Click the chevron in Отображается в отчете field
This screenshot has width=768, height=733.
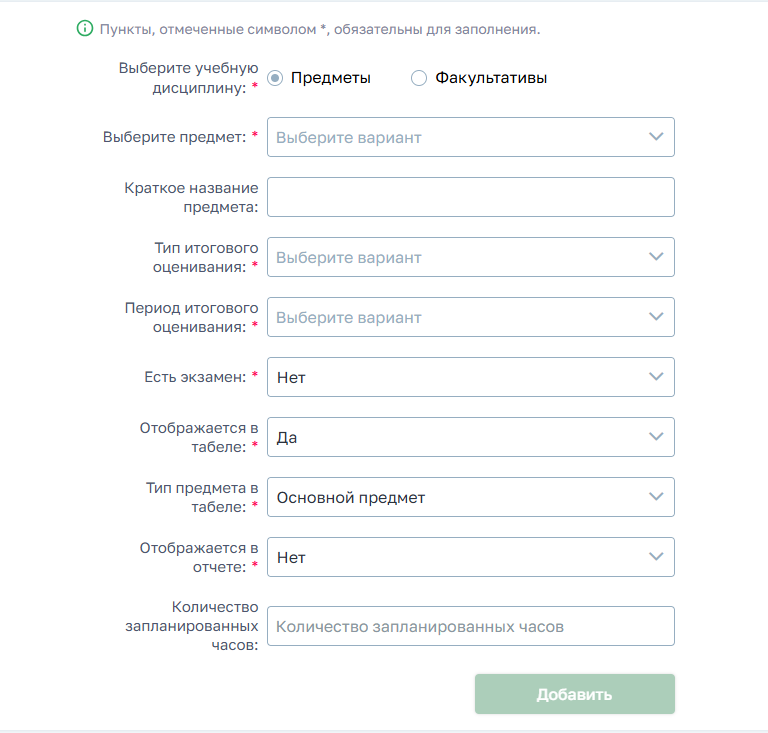tap(656, 556)
